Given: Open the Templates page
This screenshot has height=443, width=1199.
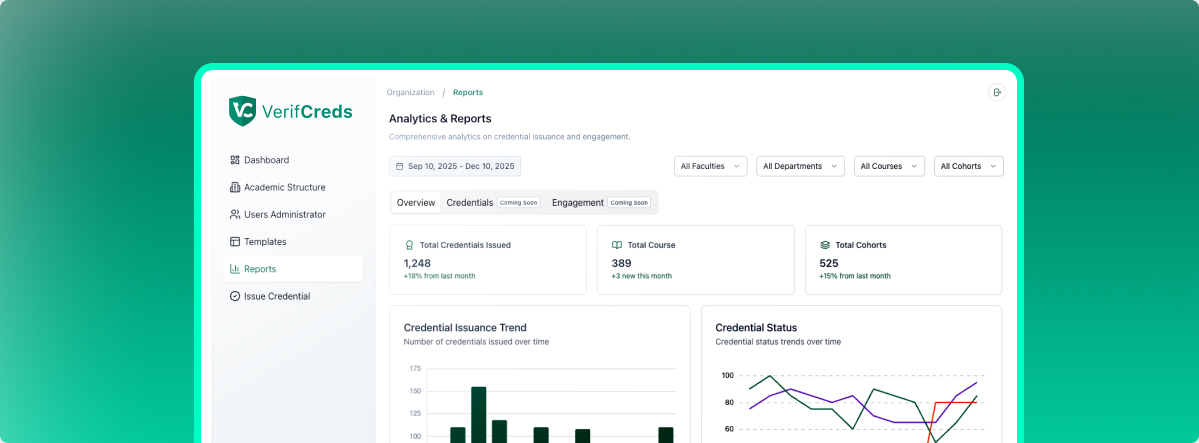Looking at the screenshot, I should point(294,242).
